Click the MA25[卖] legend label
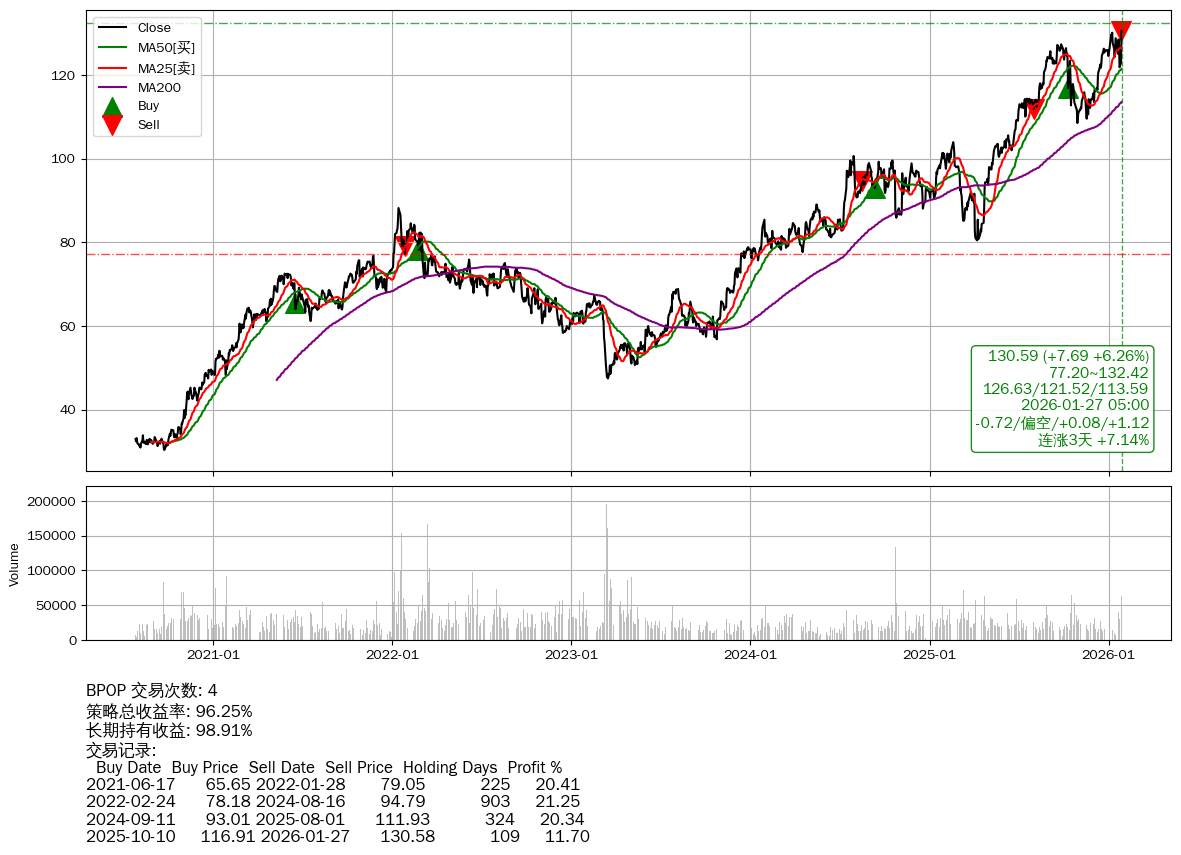 coord(166,67)
